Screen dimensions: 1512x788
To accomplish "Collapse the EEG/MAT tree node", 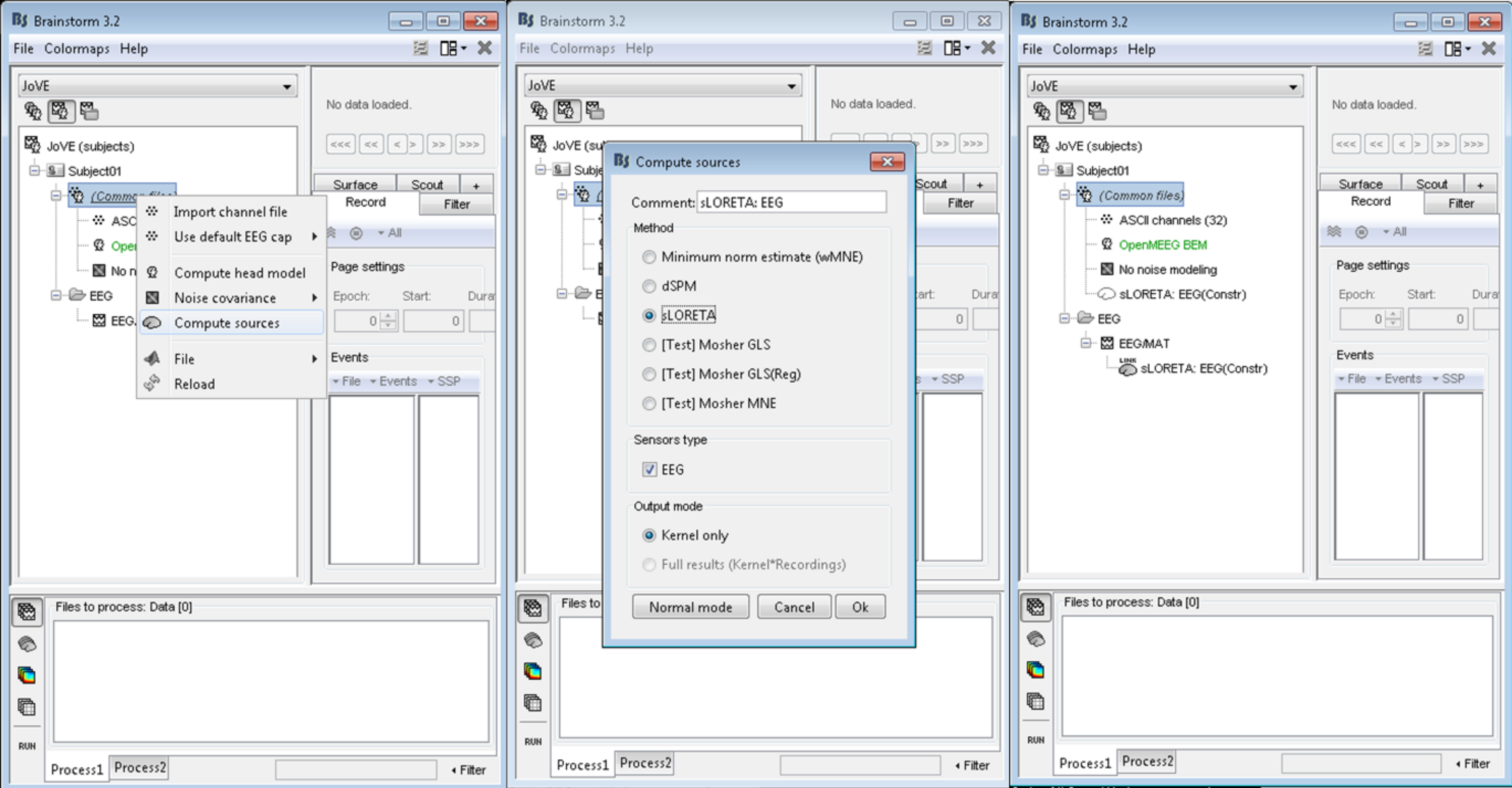I will pyautogui.click(x=1085, y=343).
